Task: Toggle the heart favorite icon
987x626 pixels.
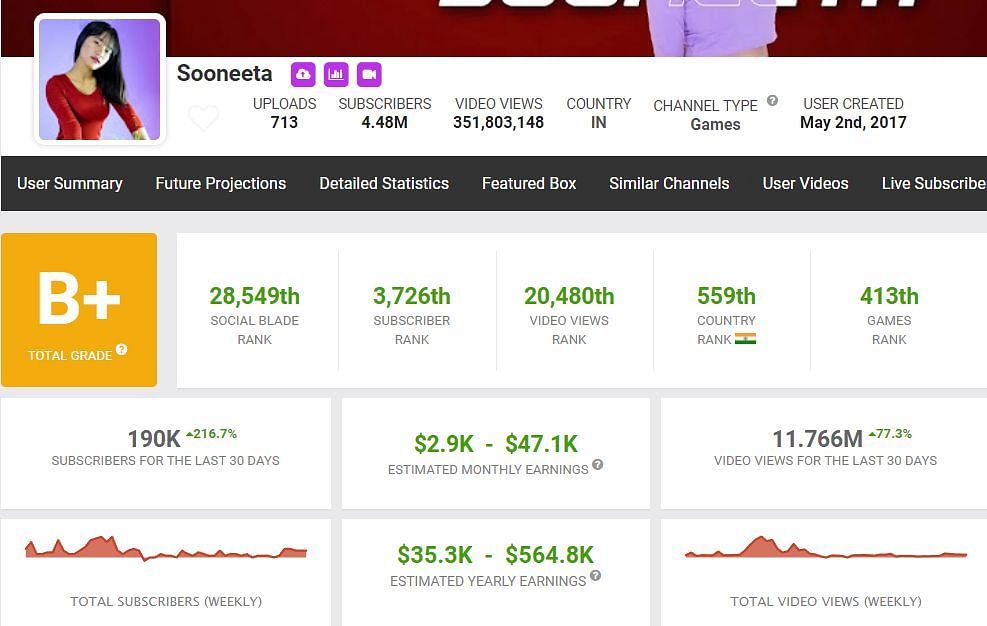Action: (x=204, y=119)
